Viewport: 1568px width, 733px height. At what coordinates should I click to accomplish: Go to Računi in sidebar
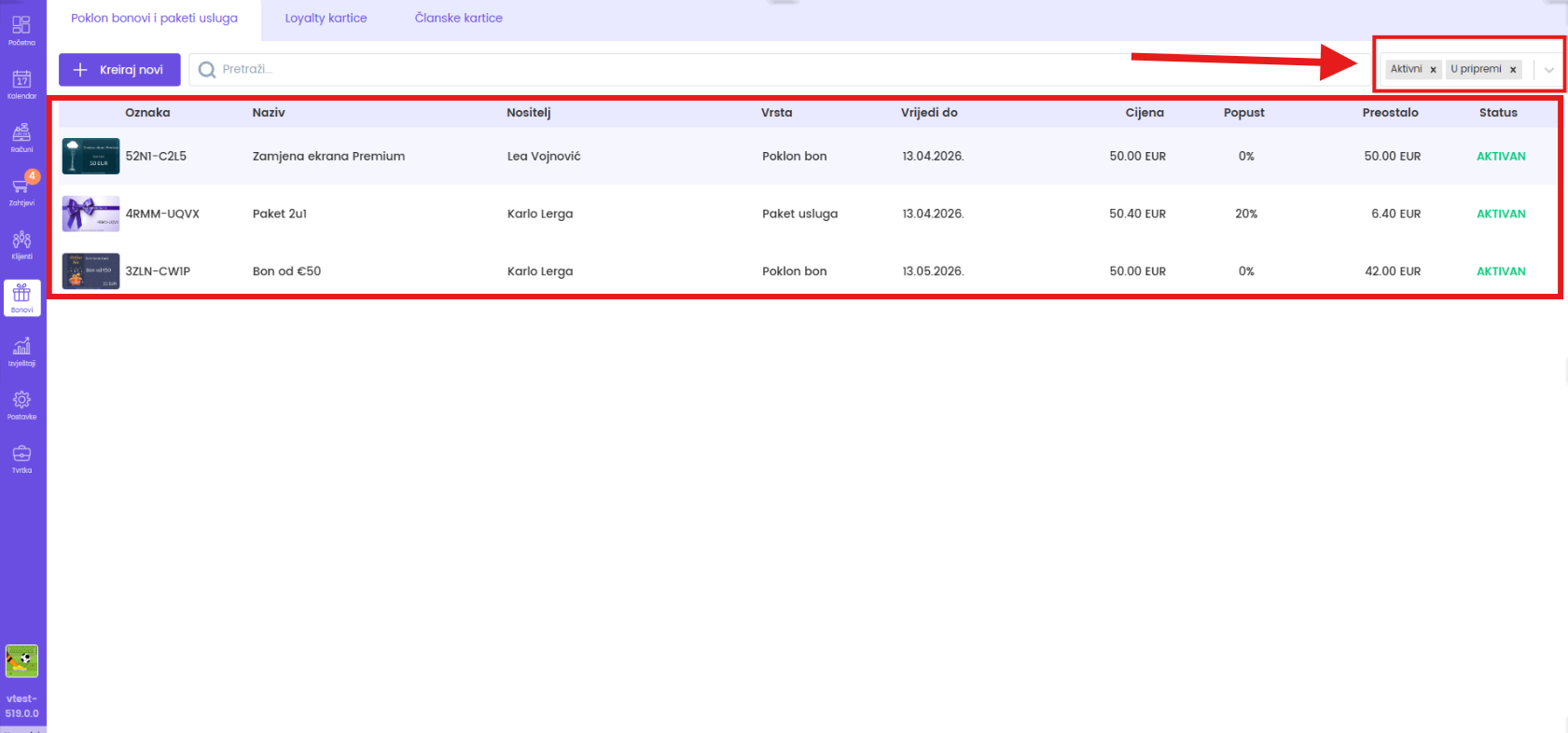click(x=21, y=136)
